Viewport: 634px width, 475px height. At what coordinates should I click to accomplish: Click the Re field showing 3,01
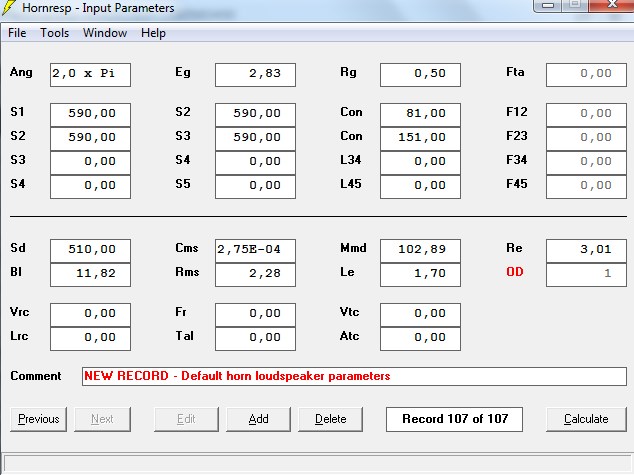tap(586, 251)
